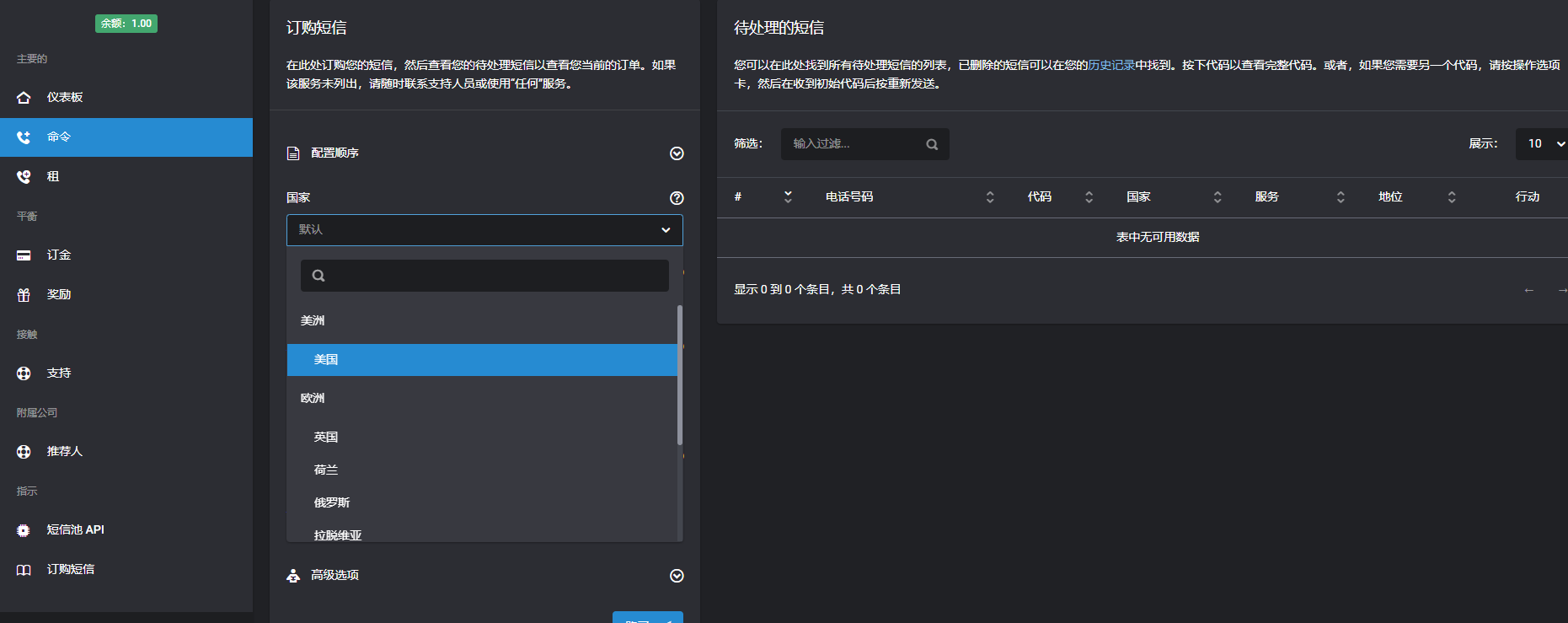Image resolution: width=1568 pixels, height=623 pixels.
Task: Focus the 输入过滤 filter input
Action: tap(864, 144)
